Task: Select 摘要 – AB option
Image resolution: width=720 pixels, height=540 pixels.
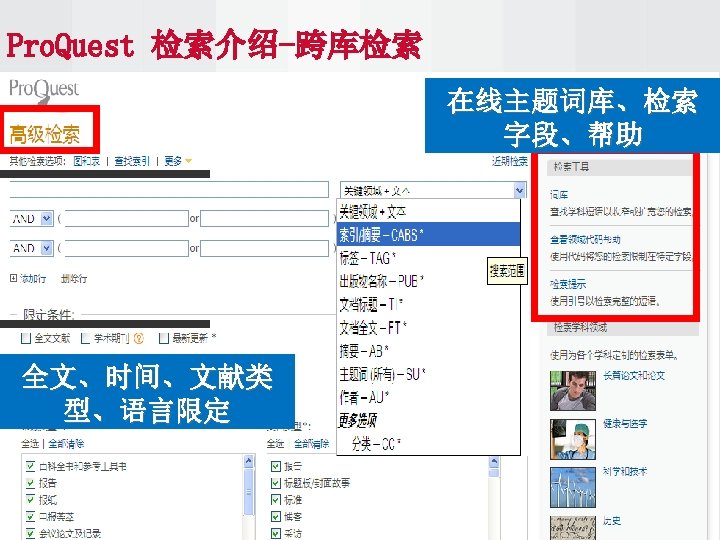Action: point(428,351)
